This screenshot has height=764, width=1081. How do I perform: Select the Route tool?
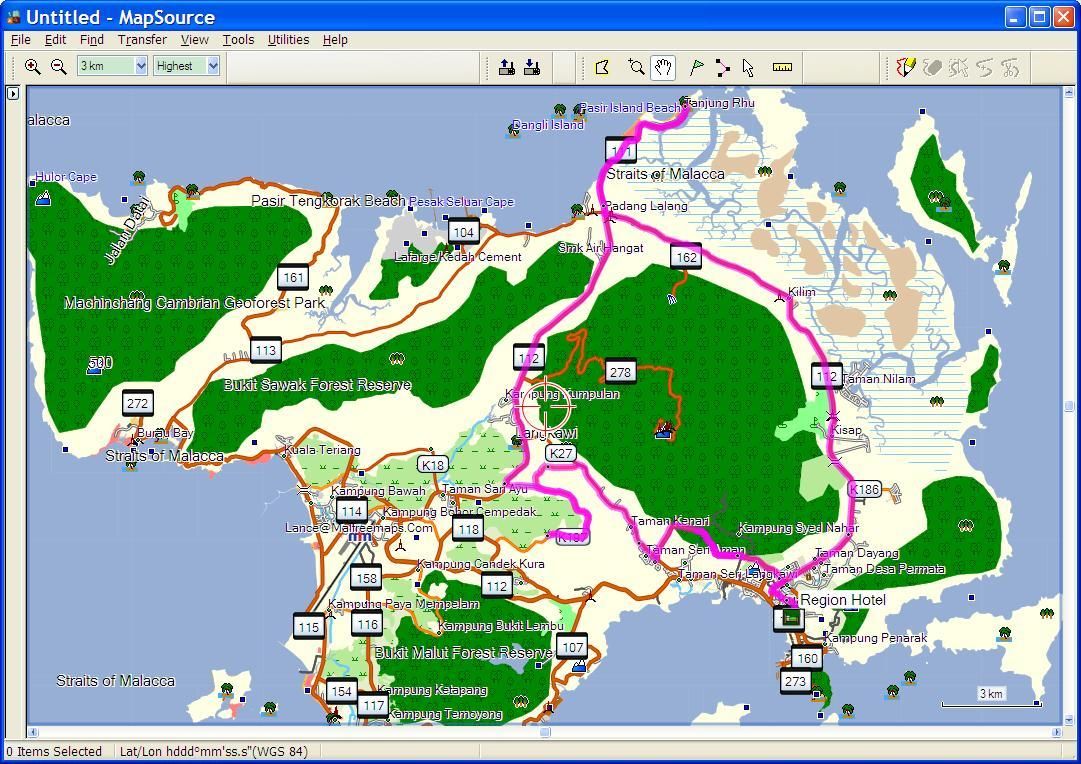point(723,67)
